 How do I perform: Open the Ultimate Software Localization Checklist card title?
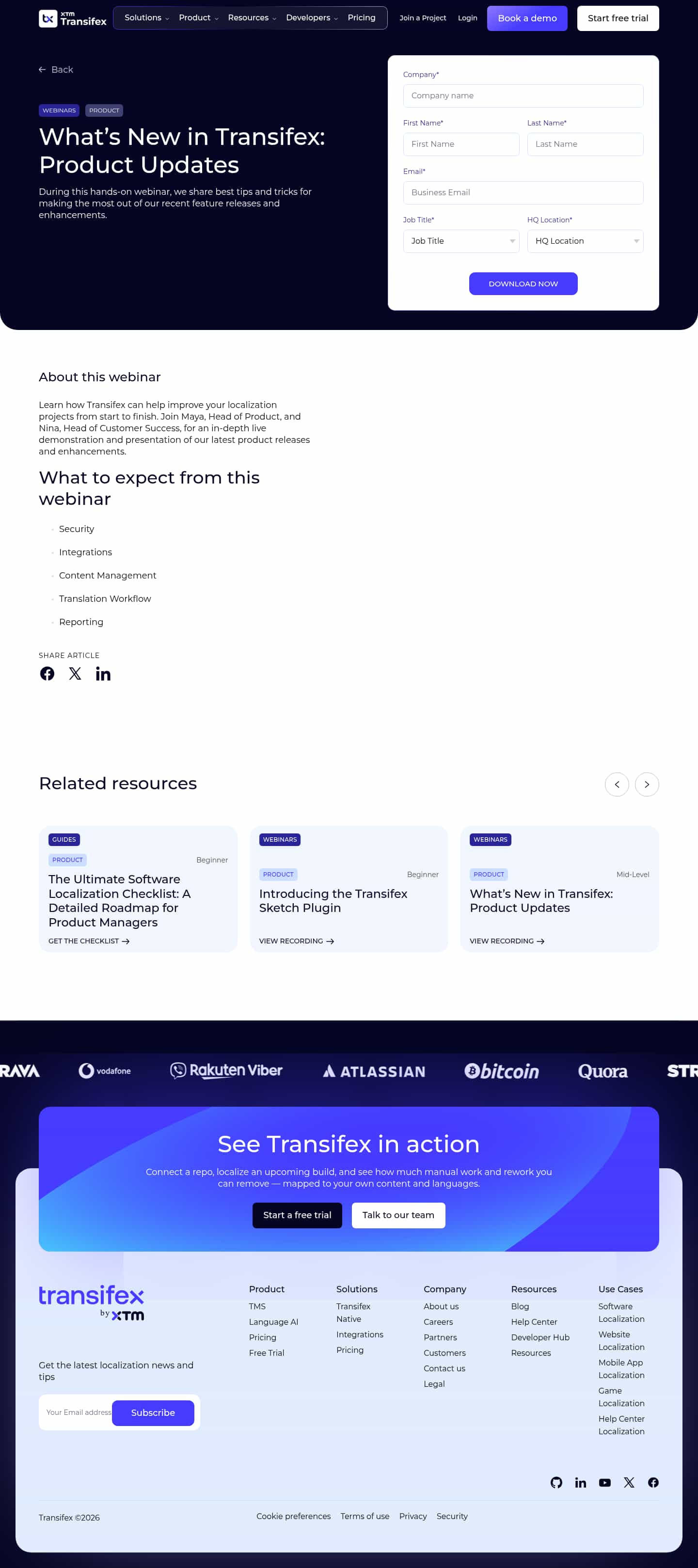pos(120,900)
